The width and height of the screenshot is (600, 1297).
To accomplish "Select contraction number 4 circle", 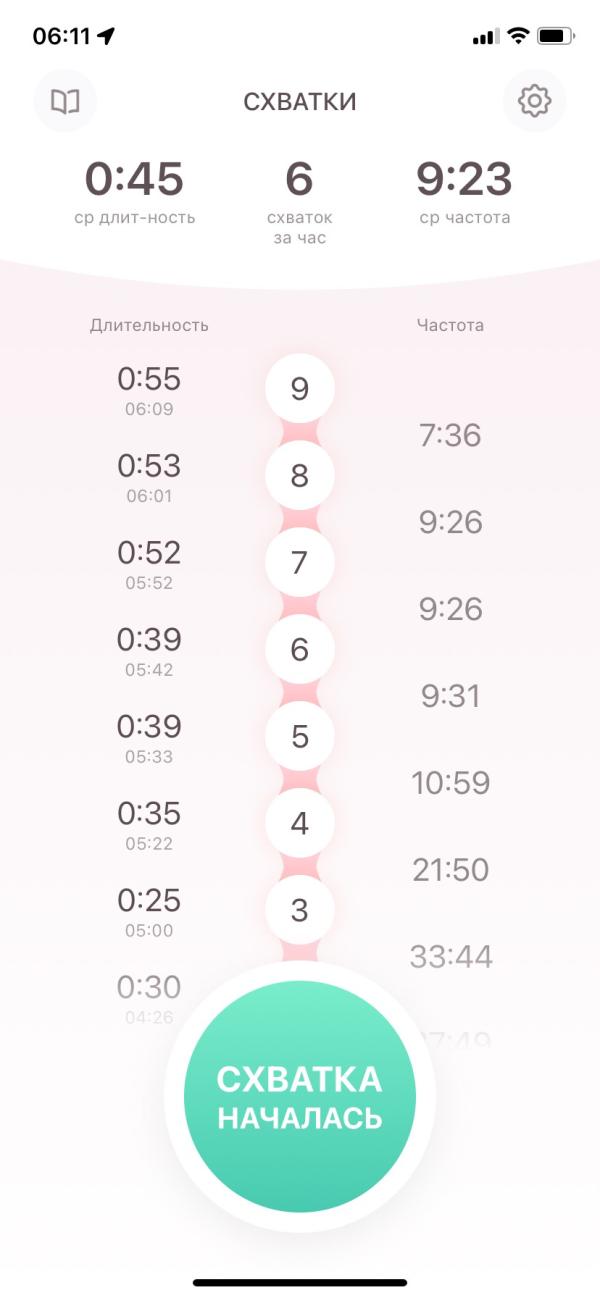I will pos(300,824).
